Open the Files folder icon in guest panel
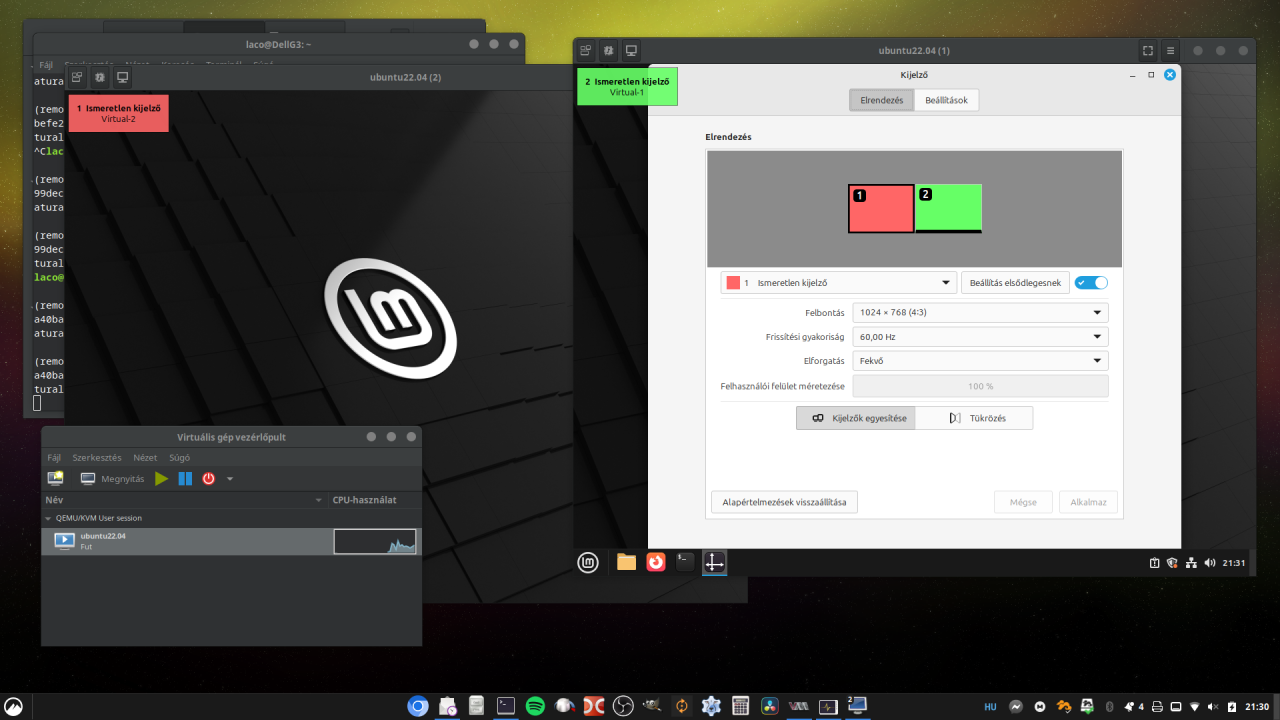Screen dimensions: 1280x720 (x=626, y=562)
